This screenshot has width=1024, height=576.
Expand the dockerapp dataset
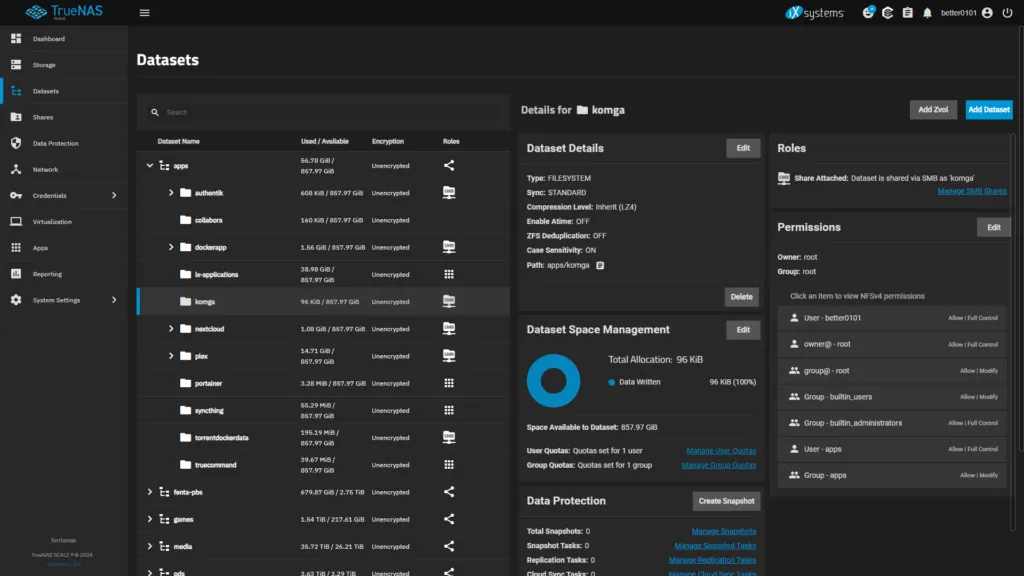pyautogui.click(x=170, y=247)
